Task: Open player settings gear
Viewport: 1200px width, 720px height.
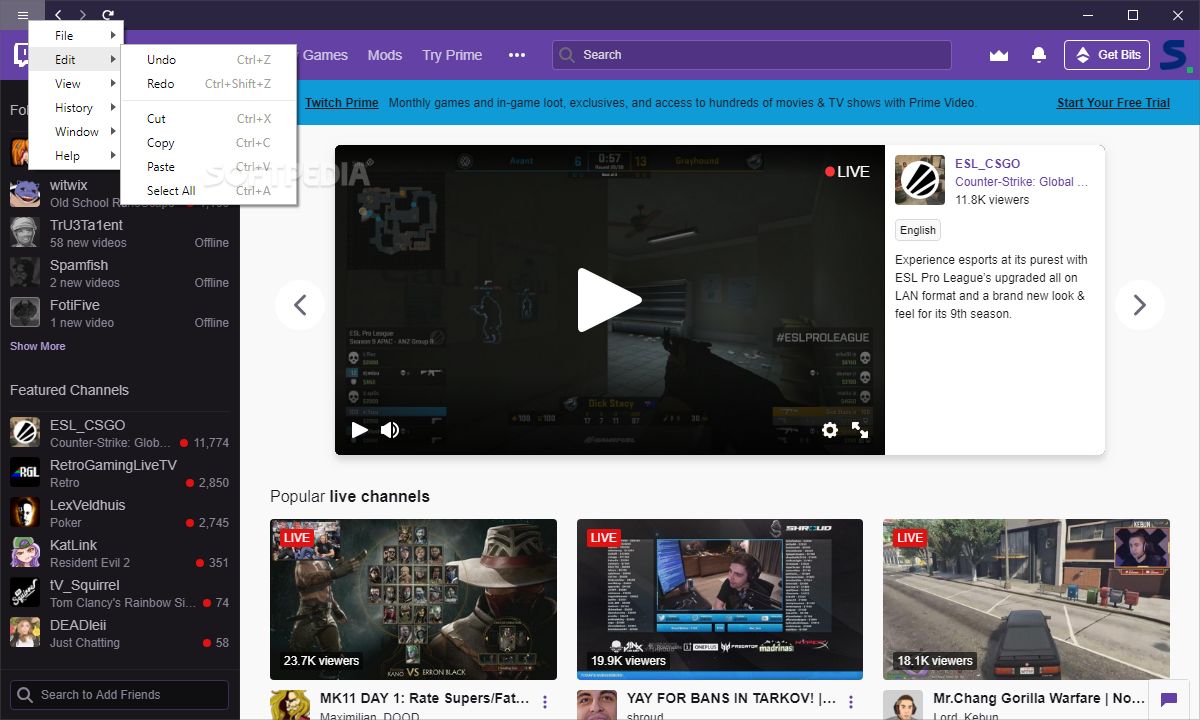Action: point(829,430)
